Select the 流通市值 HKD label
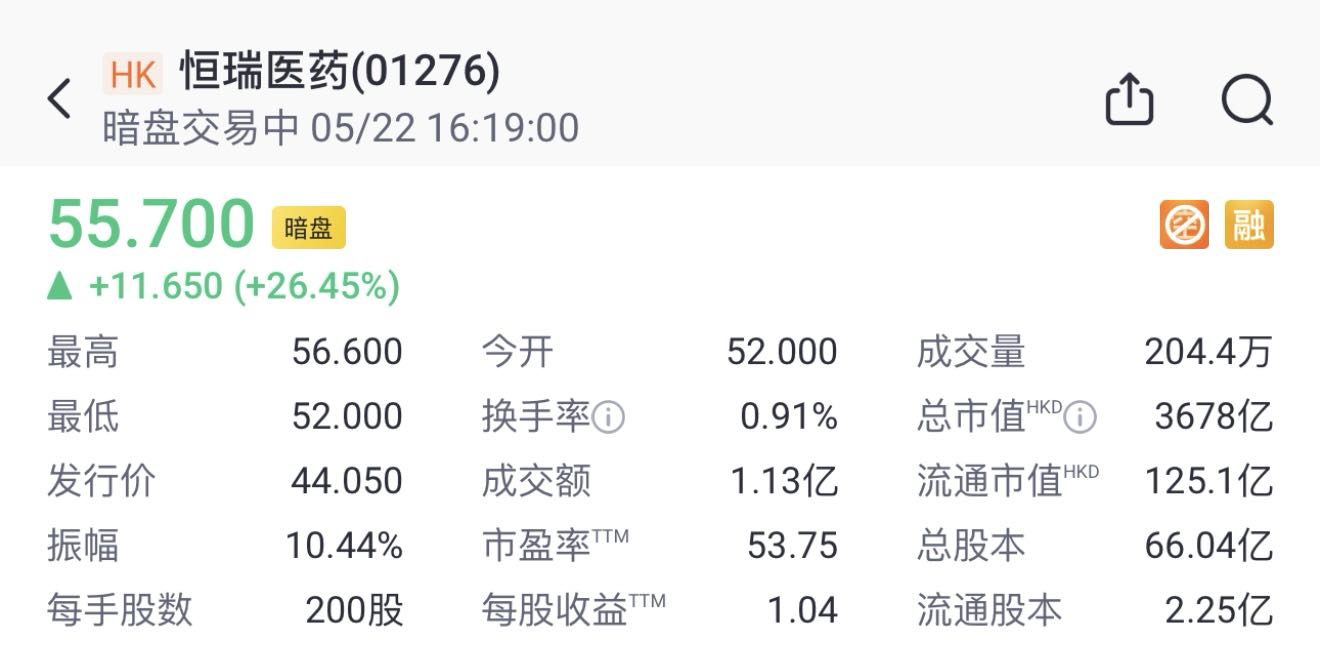Viewport: 1320px width, 660px height. pos(1008,481)
